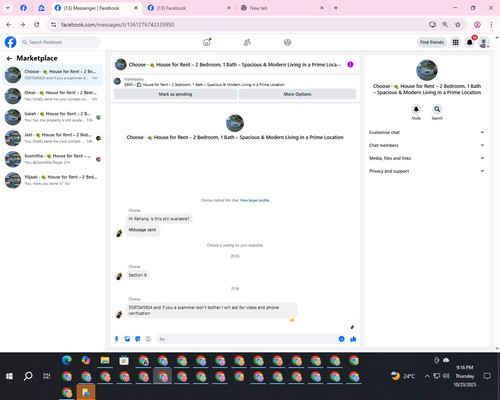The height and width of the screenshot is (400, 500).
Task: Open the Friends icon in top navigation
Action: 247,42
